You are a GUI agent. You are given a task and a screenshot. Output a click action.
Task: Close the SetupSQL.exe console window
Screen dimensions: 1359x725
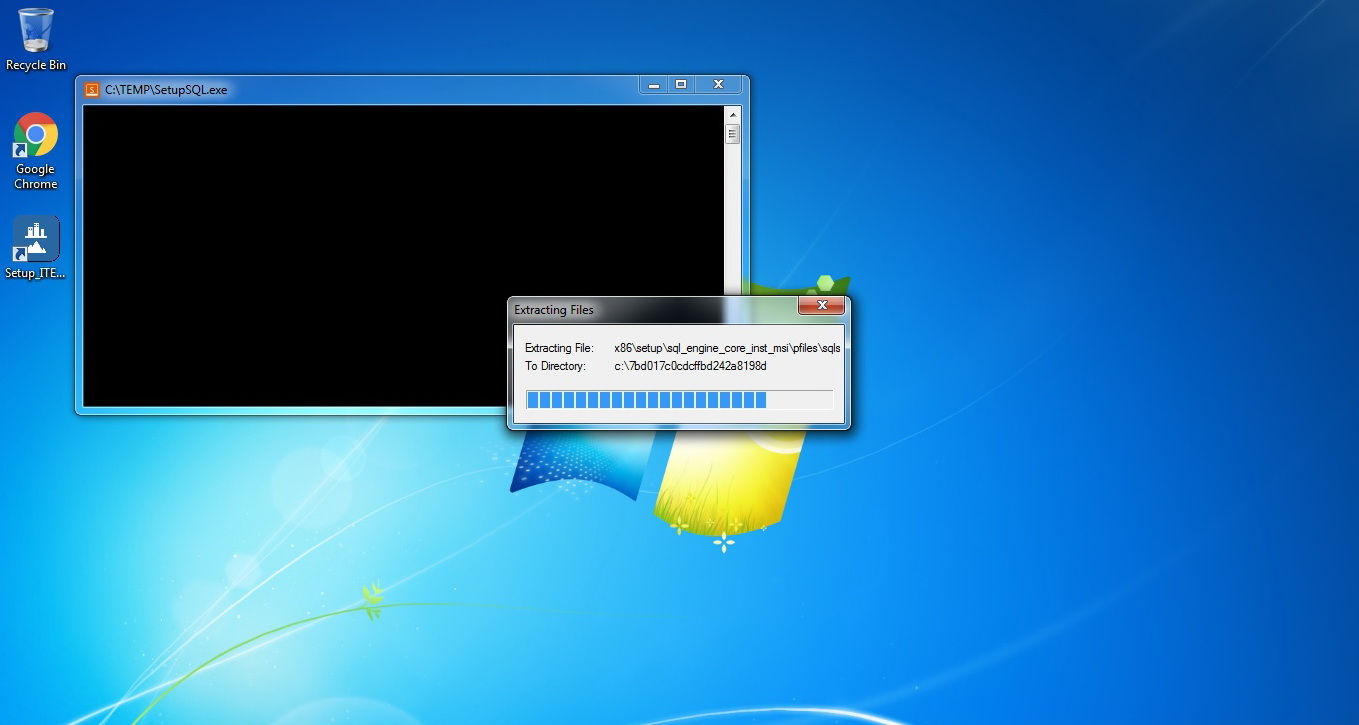point(718,86)
